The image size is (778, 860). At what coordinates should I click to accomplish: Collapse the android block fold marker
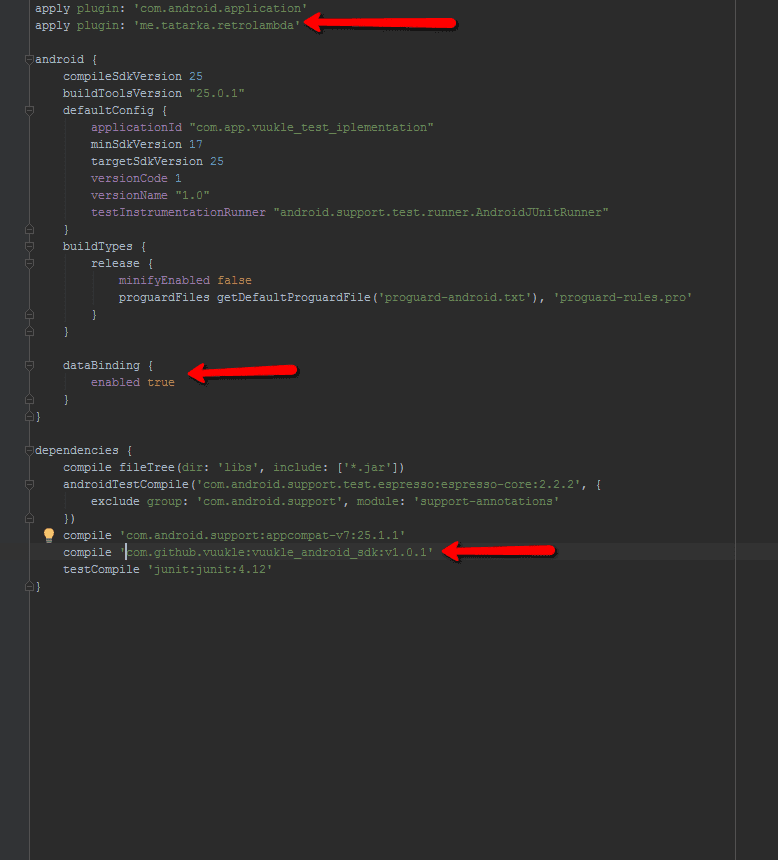[30, 59]
